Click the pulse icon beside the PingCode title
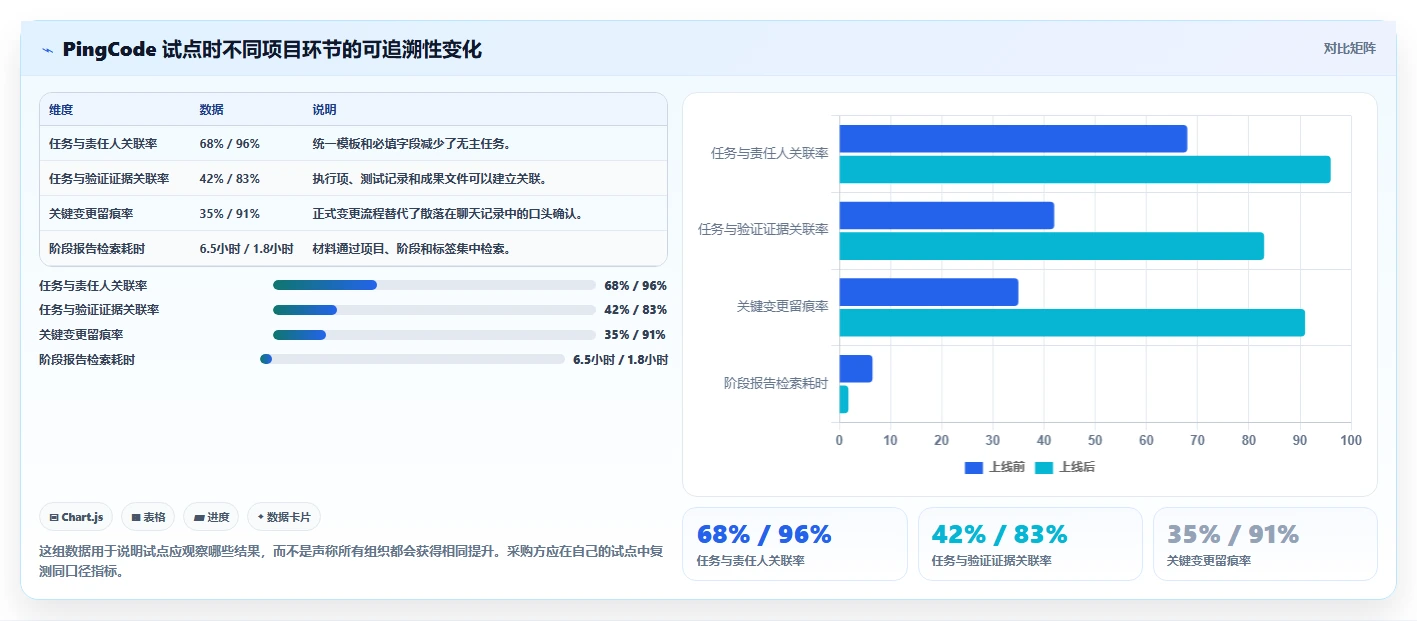 [x=47, y=50]
